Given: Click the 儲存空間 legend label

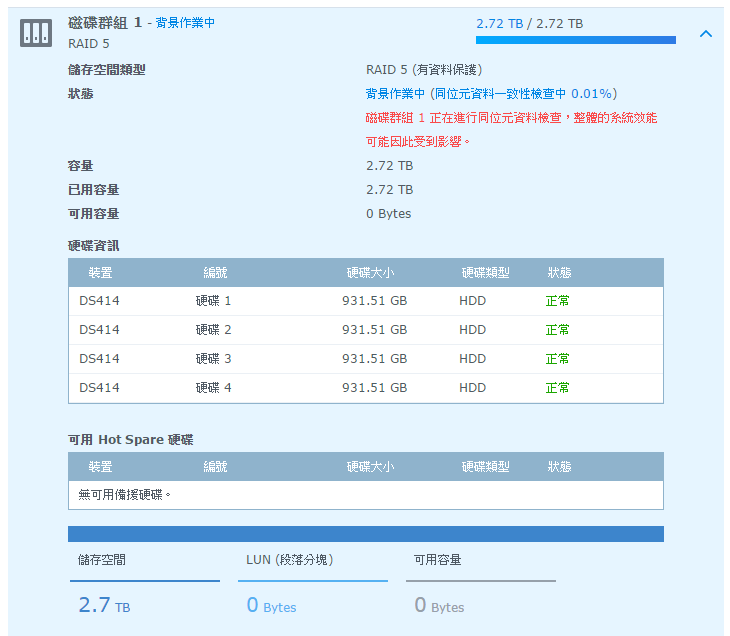Looking at the screenshot, I should coord(101,560).
